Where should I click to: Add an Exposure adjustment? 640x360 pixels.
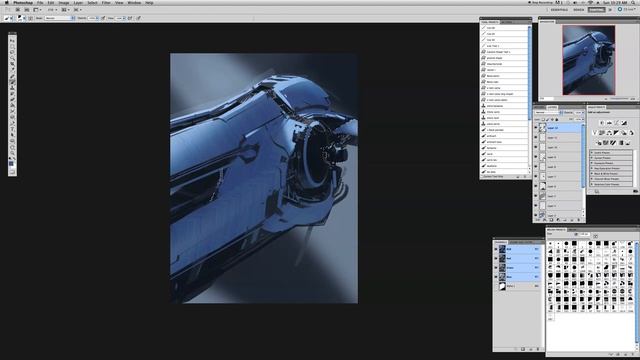point(624,122)
